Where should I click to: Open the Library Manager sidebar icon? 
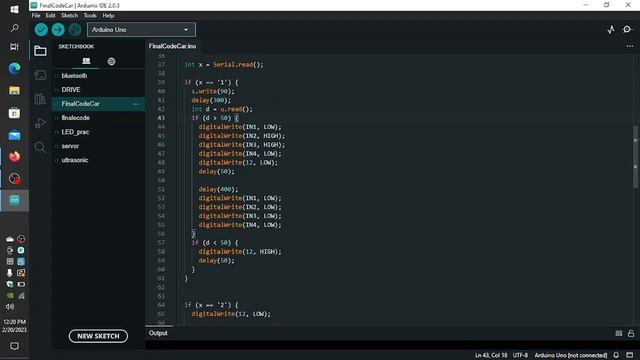pos(40,99)
